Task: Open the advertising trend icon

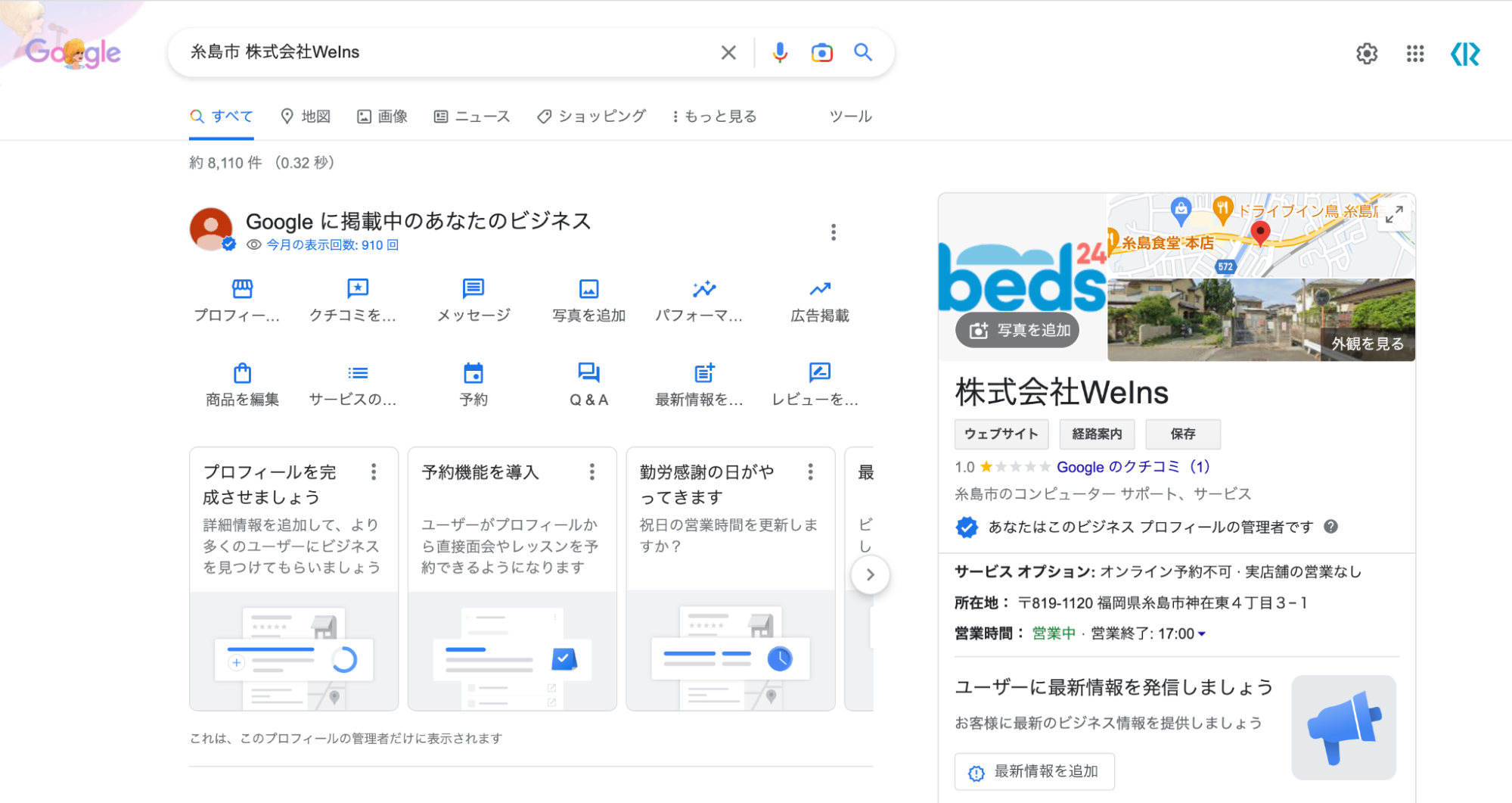Action: point(820,289)
